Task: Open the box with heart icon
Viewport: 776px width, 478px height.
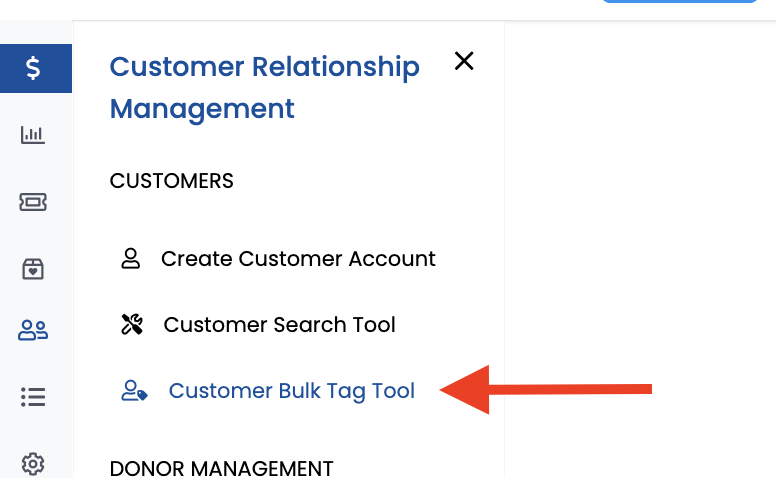Action: pyautogui.click(x=33, y=269)
